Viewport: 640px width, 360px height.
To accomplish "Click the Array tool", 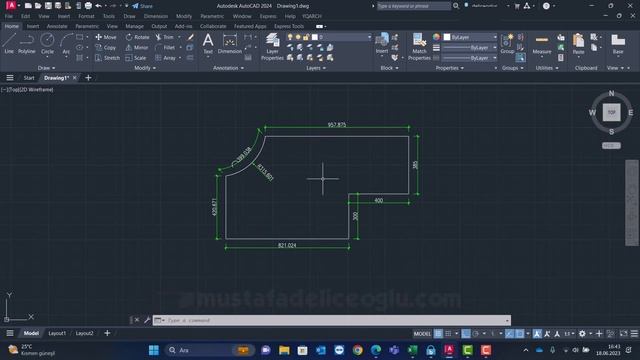I will pyautogui.click(x=165, y=58).
